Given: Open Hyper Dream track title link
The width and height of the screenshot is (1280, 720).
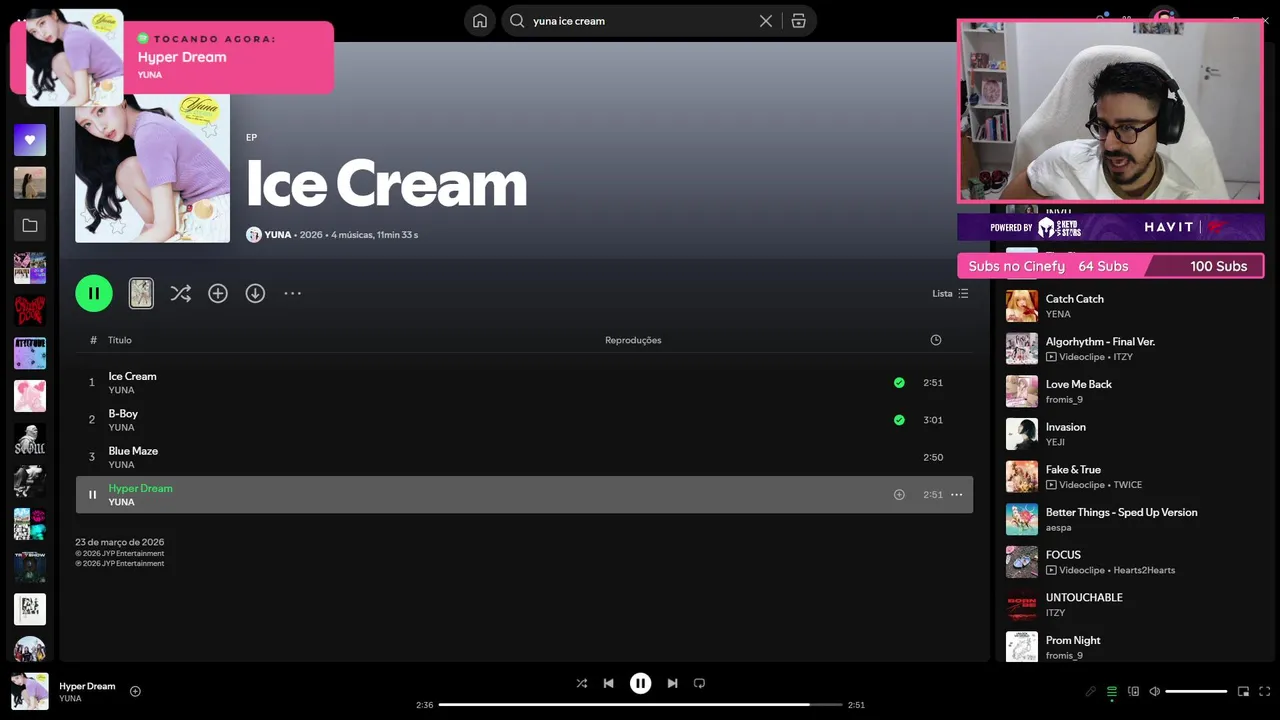Looking at the screenshot, I should pyautogui.click(x=141, y=488).
